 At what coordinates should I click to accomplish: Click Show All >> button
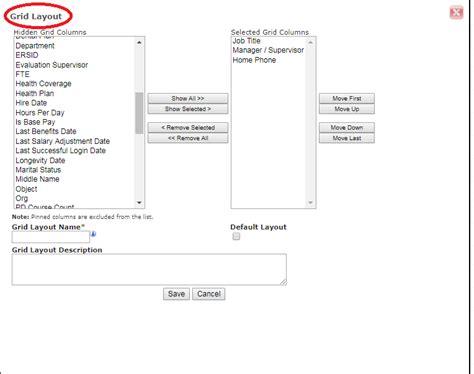tap(188, 98)
